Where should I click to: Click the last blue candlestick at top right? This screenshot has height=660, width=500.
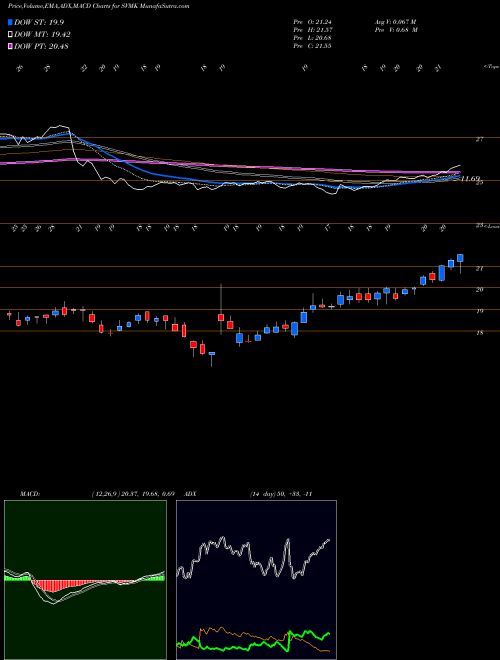pyautogui.click(x=460, y=258)
